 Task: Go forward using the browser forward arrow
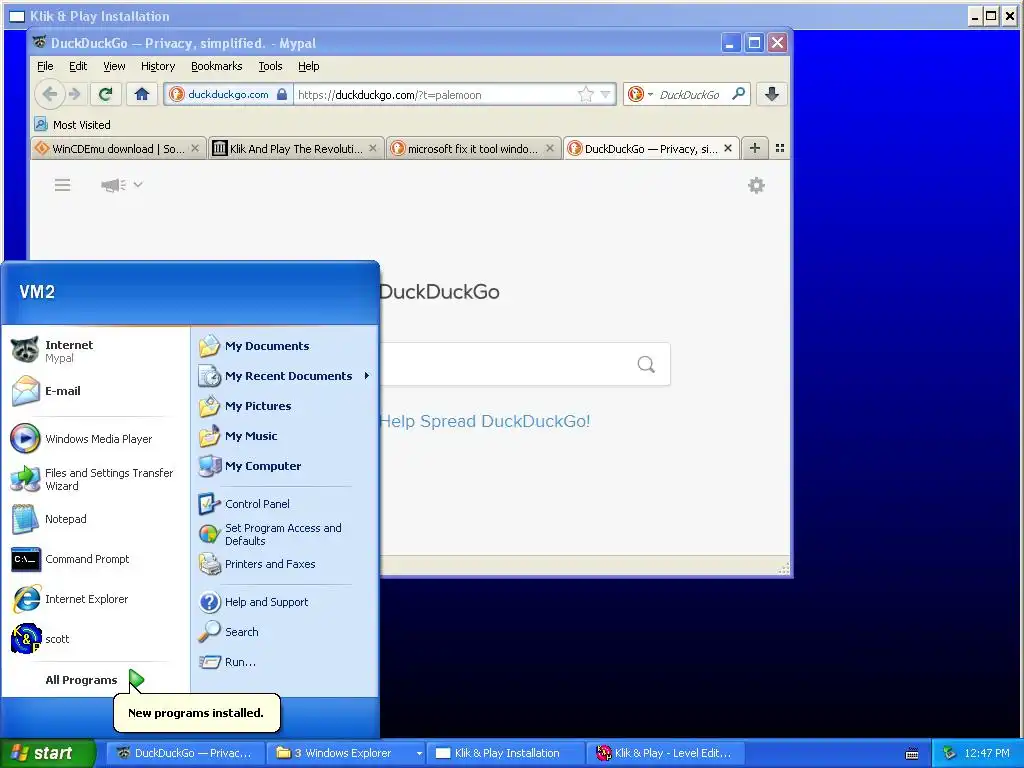coord(75,94)
